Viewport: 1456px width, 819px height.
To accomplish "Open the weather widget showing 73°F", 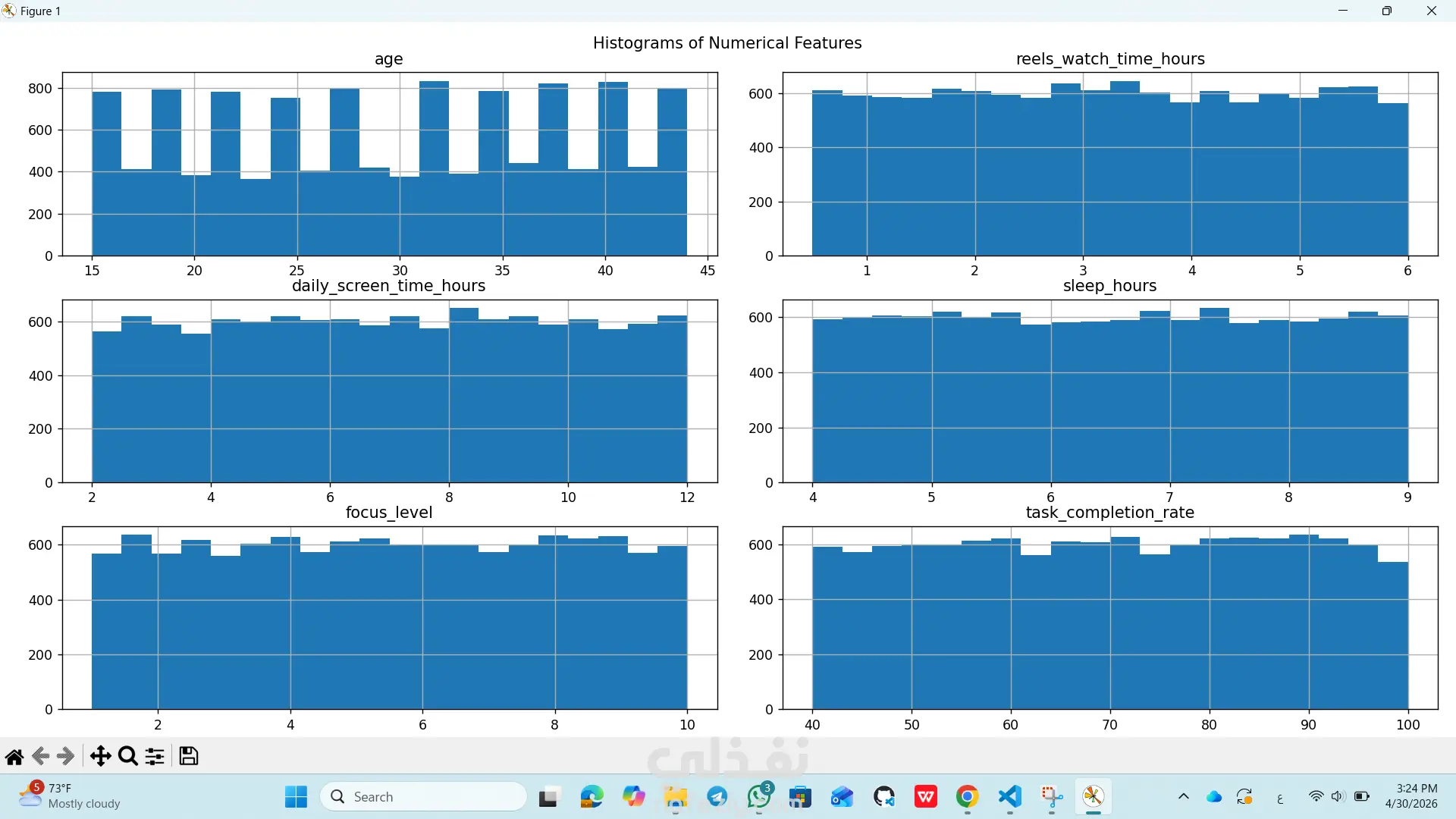I will [70, 796].
